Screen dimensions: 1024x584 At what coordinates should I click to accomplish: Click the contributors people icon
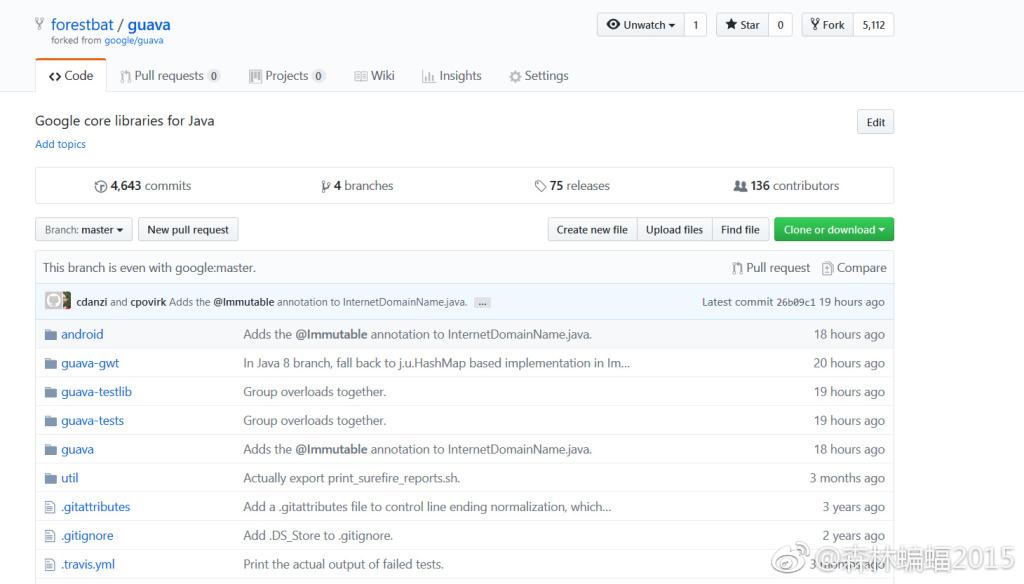coord(740,186)
